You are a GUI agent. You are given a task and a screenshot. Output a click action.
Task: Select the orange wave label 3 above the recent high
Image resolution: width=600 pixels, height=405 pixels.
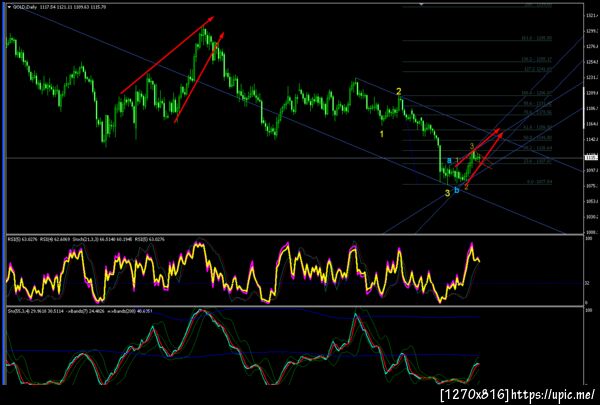pyautogui.click(x=472, y=146)
